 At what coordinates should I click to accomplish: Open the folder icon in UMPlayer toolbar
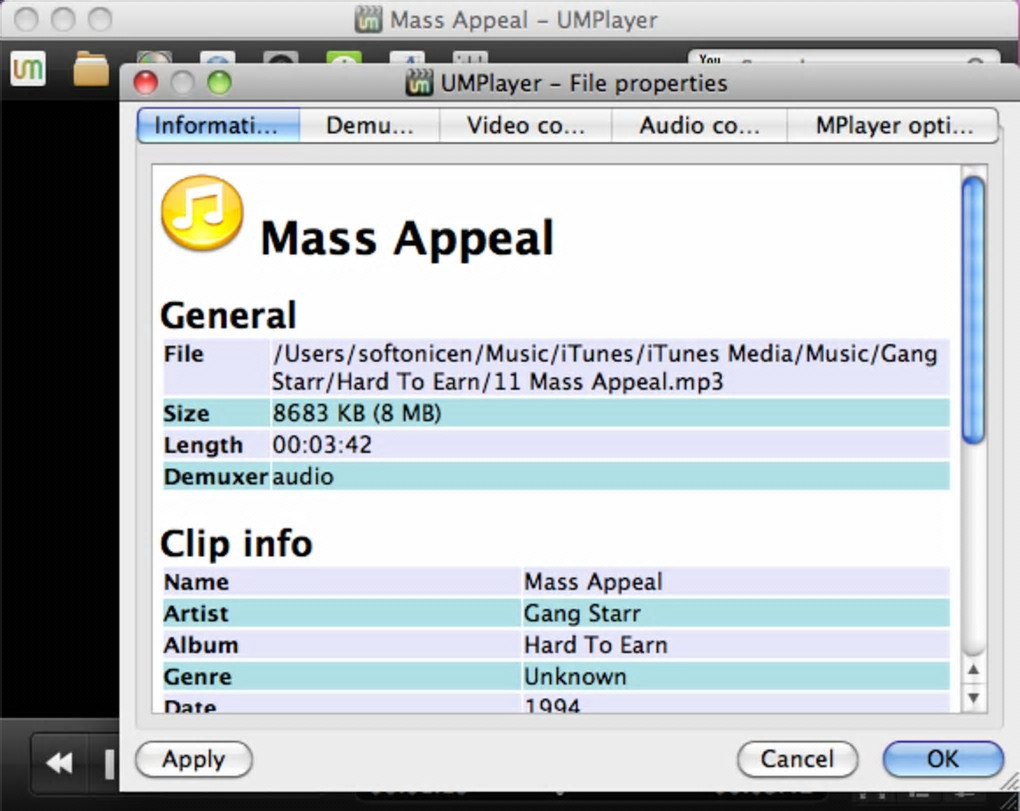click(90, 69)
